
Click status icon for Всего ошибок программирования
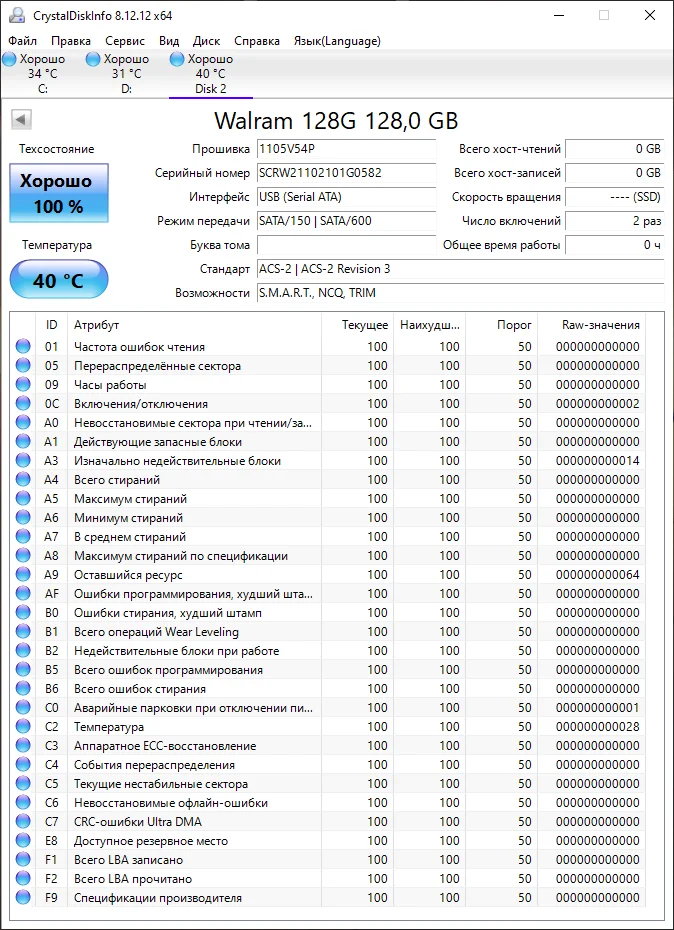pos(23,670)
